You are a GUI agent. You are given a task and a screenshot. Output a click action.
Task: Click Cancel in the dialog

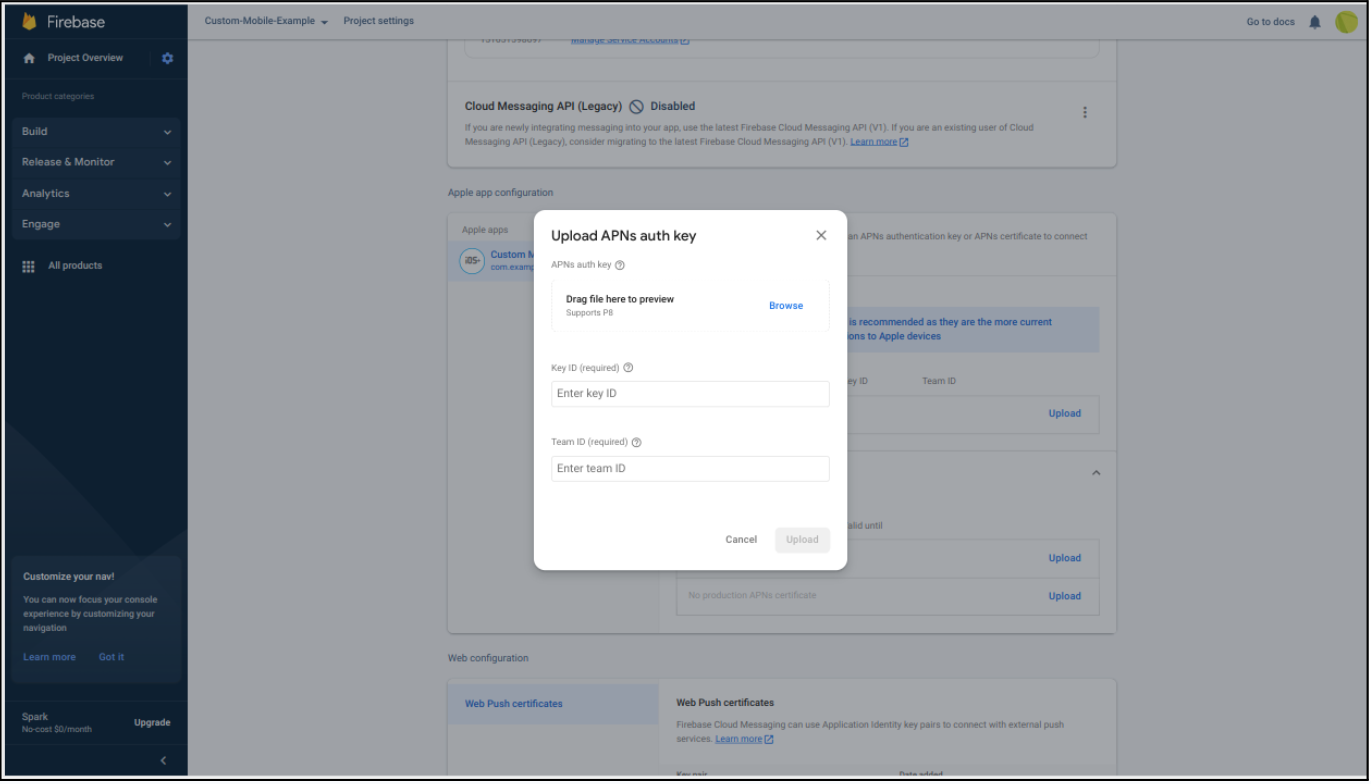coord(741,540)
